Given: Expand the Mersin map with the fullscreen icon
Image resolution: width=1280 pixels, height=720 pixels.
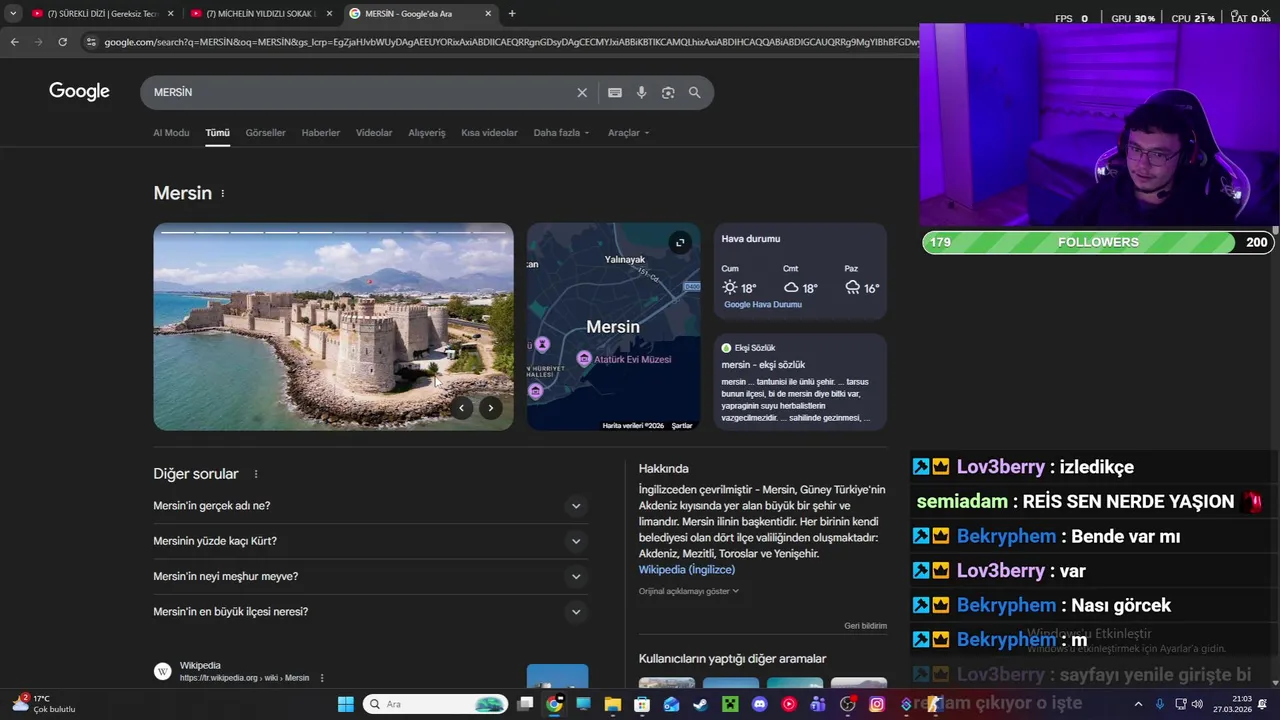Looking at the screenshot, I should pos(680,242).
